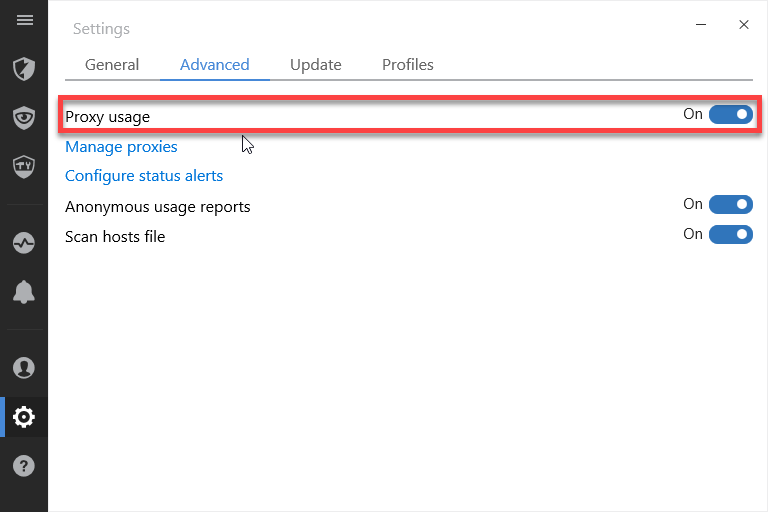Open the hamburger menu in the sidebar
This screenshot has height=512, width=768.
[24, 20]
